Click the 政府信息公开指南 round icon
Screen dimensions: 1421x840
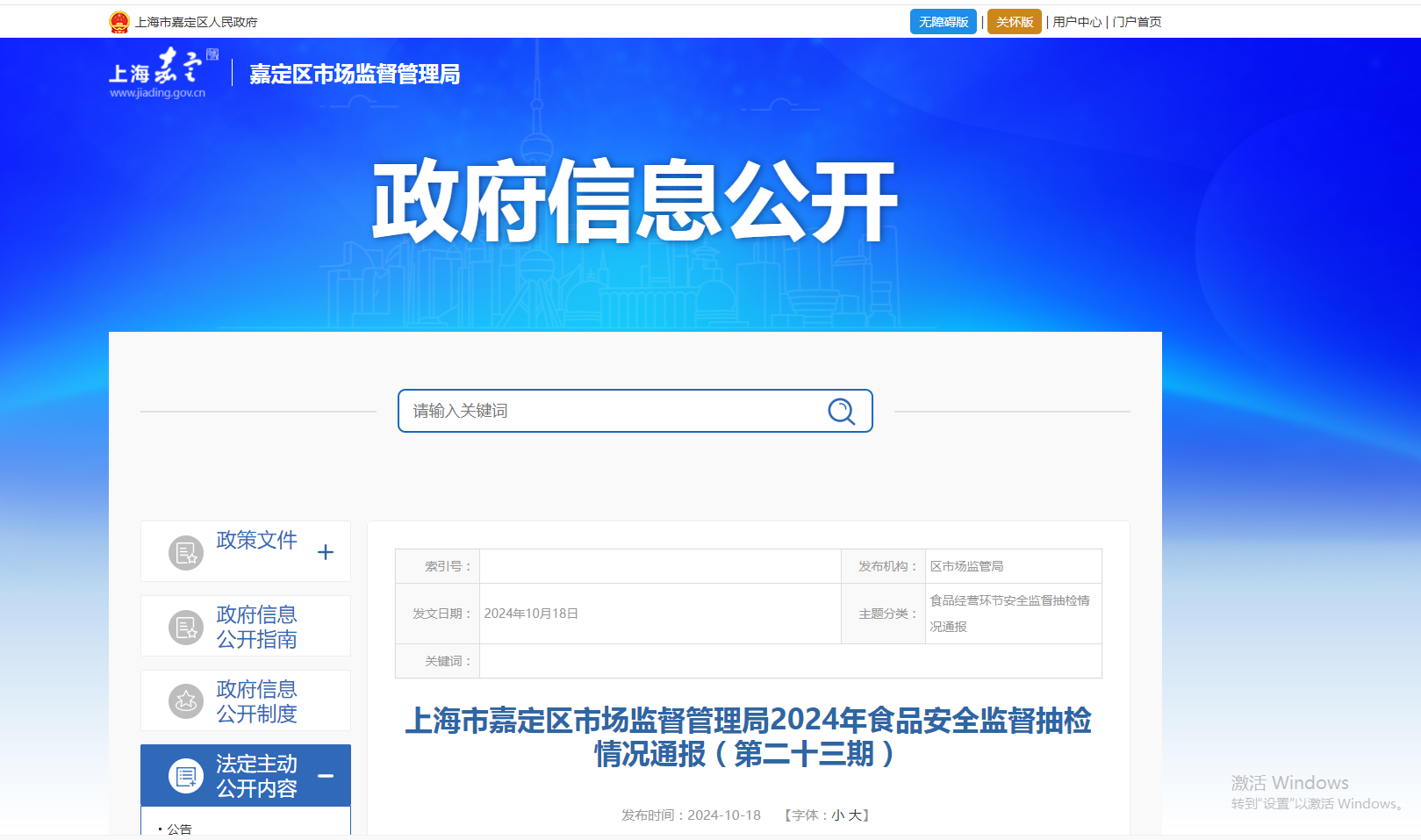(x=186, y=628)
